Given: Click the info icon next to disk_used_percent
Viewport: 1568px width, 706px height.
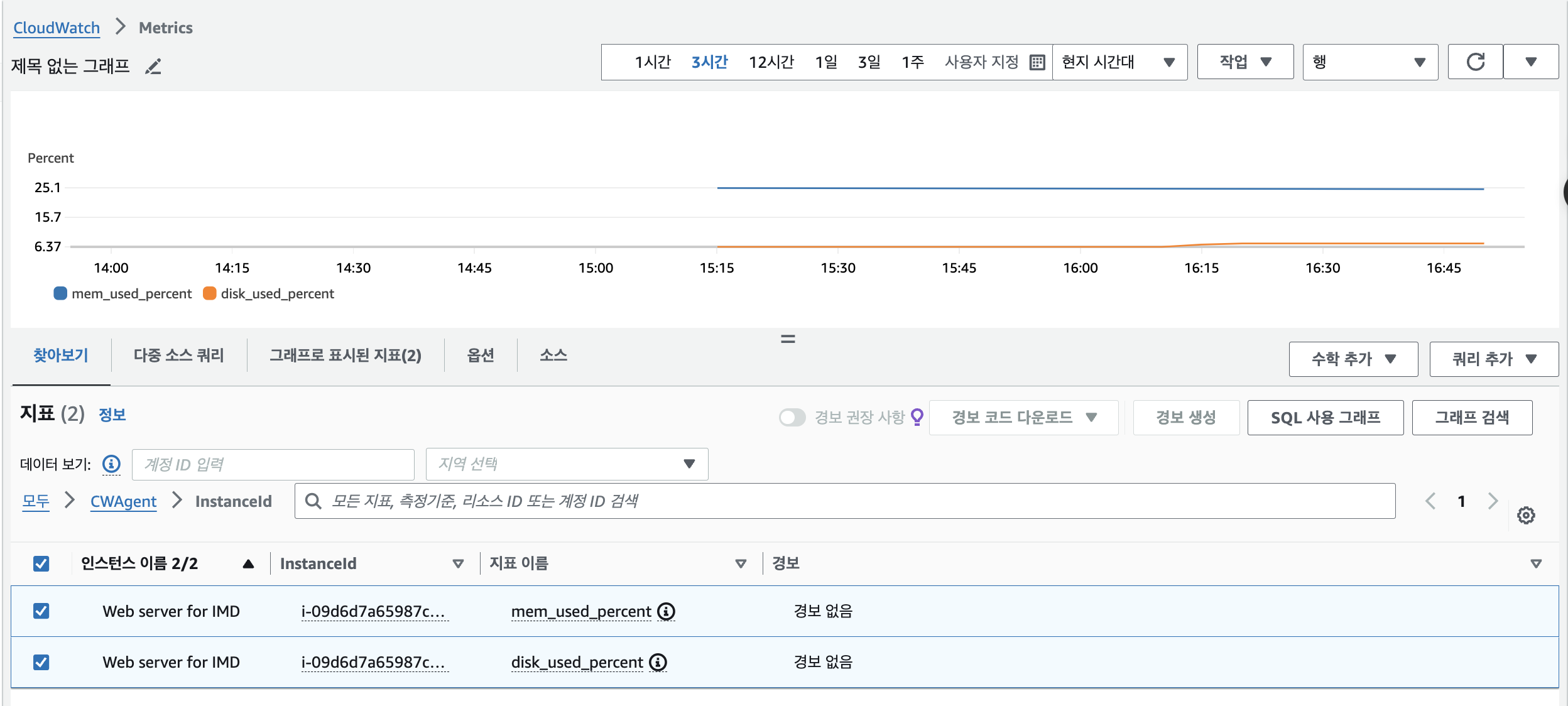Looking at the screenshot, I should point(658,662).
